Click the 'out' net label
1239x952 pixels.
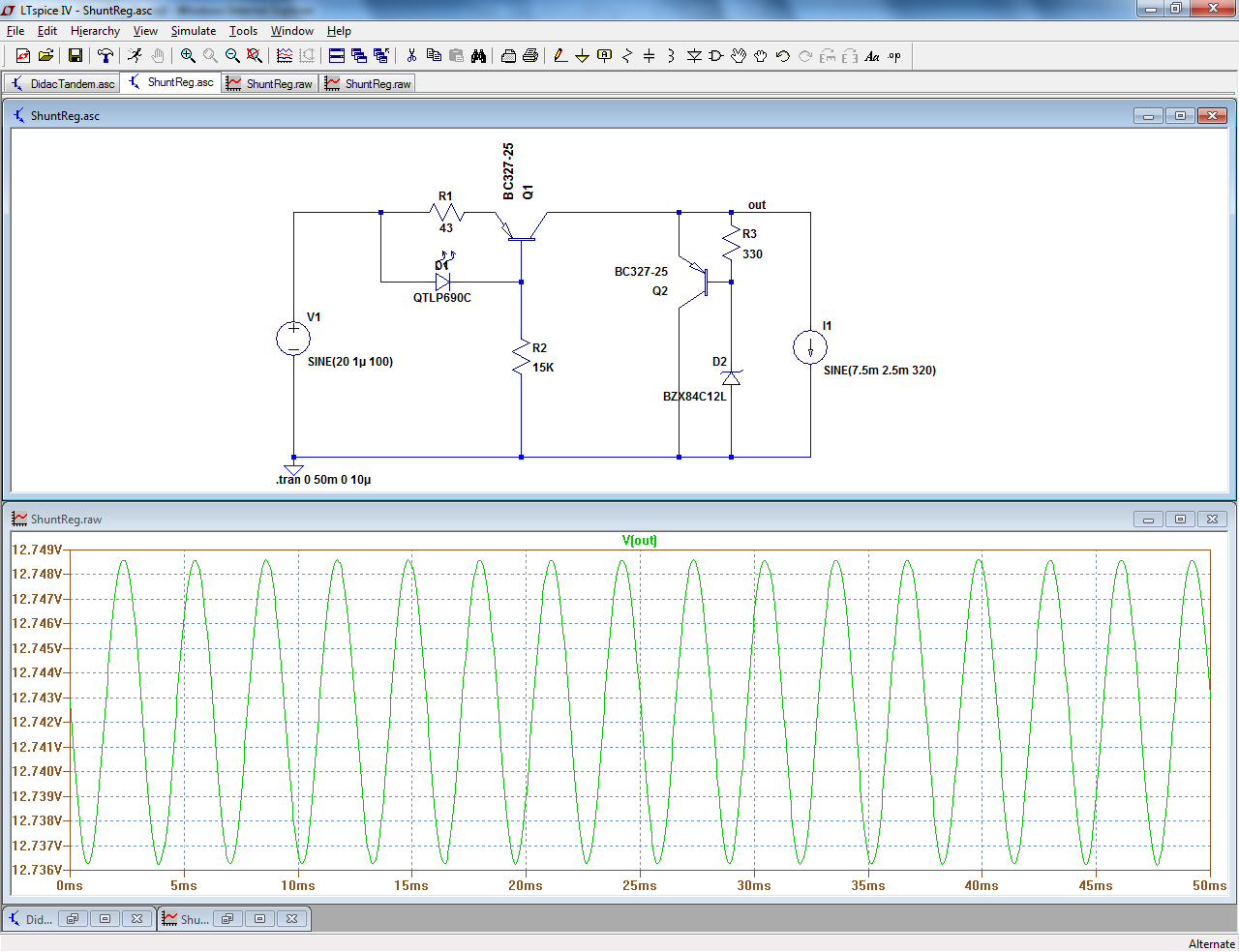pyautogui.click(x=757, y=205)
